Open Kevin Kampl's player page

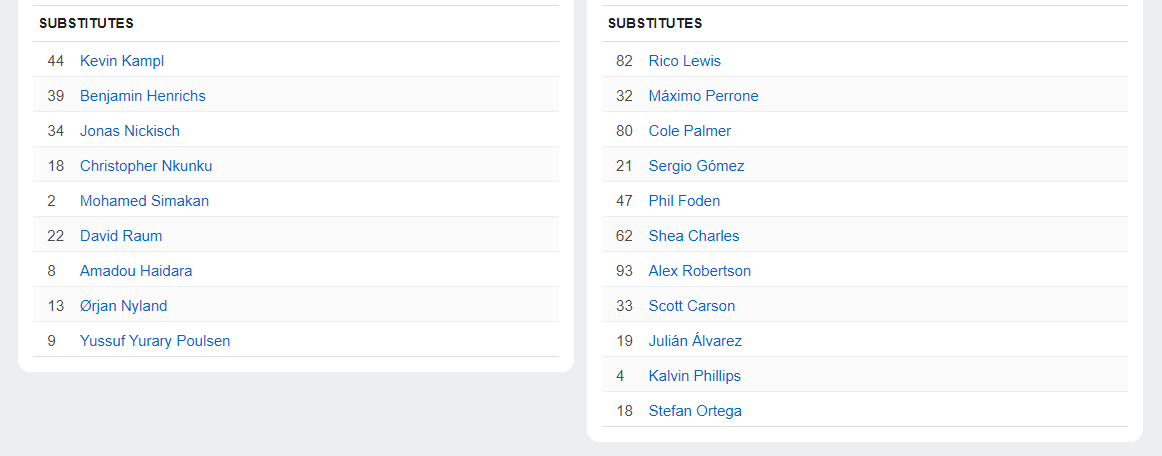click(x=122, y=61)
